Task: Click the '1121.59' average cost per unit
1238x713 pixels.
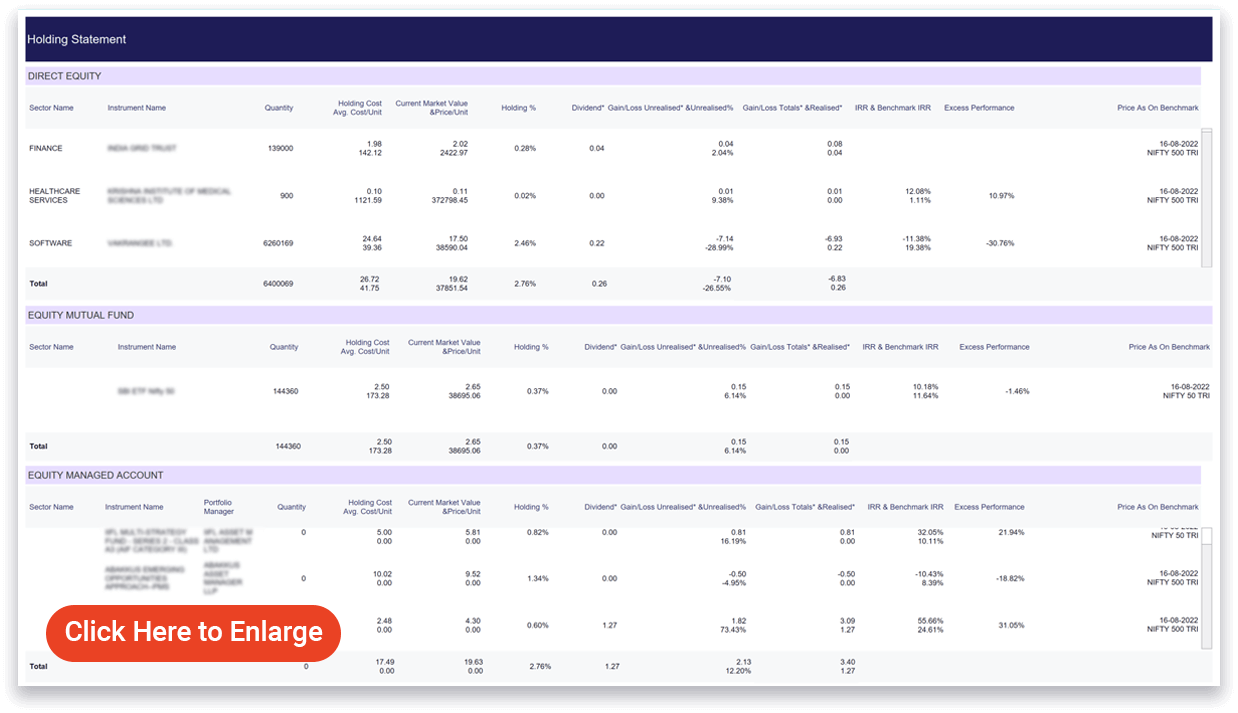Action: pos(367,201)
